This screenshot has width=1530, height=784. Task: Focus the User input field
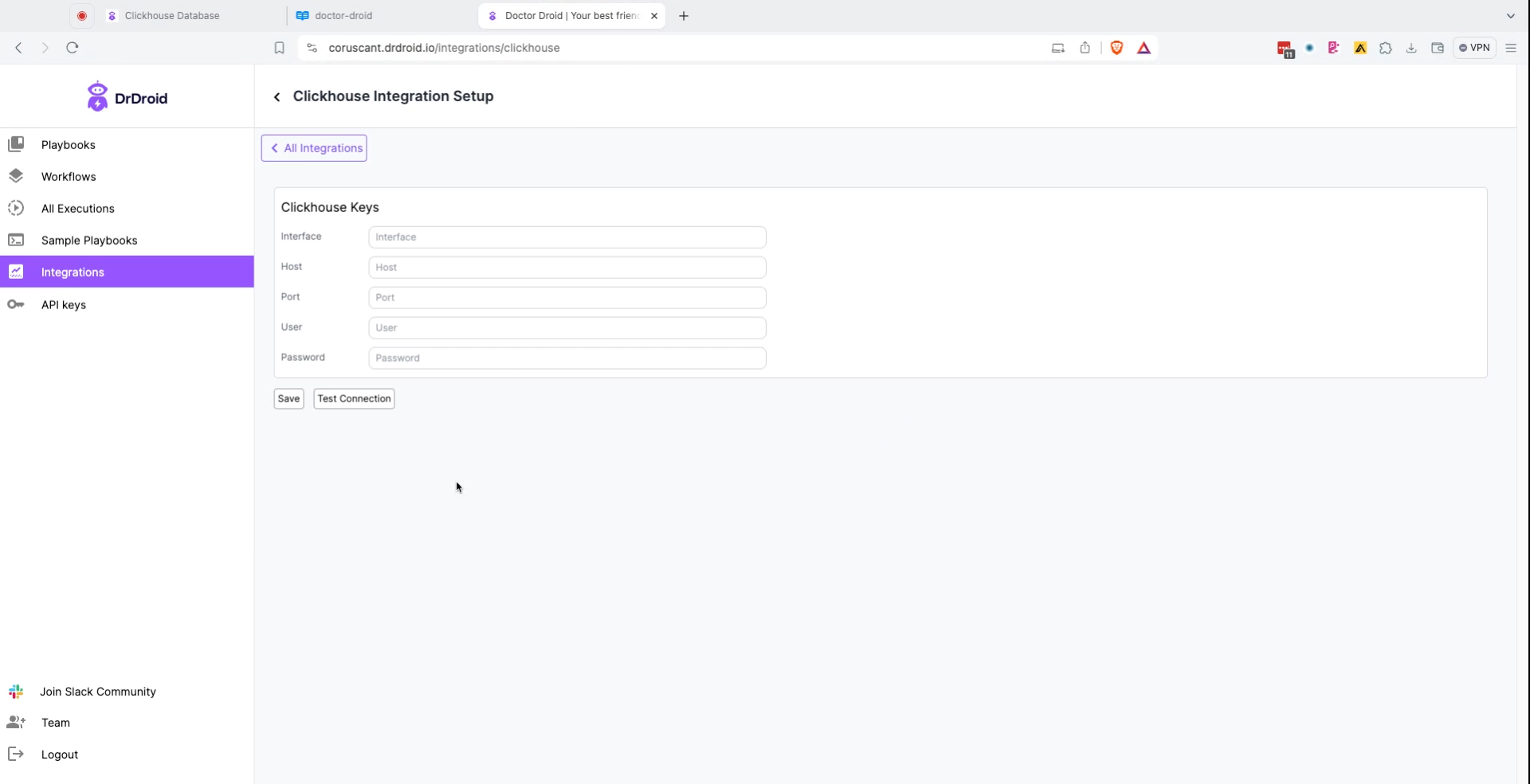(567, 327)
